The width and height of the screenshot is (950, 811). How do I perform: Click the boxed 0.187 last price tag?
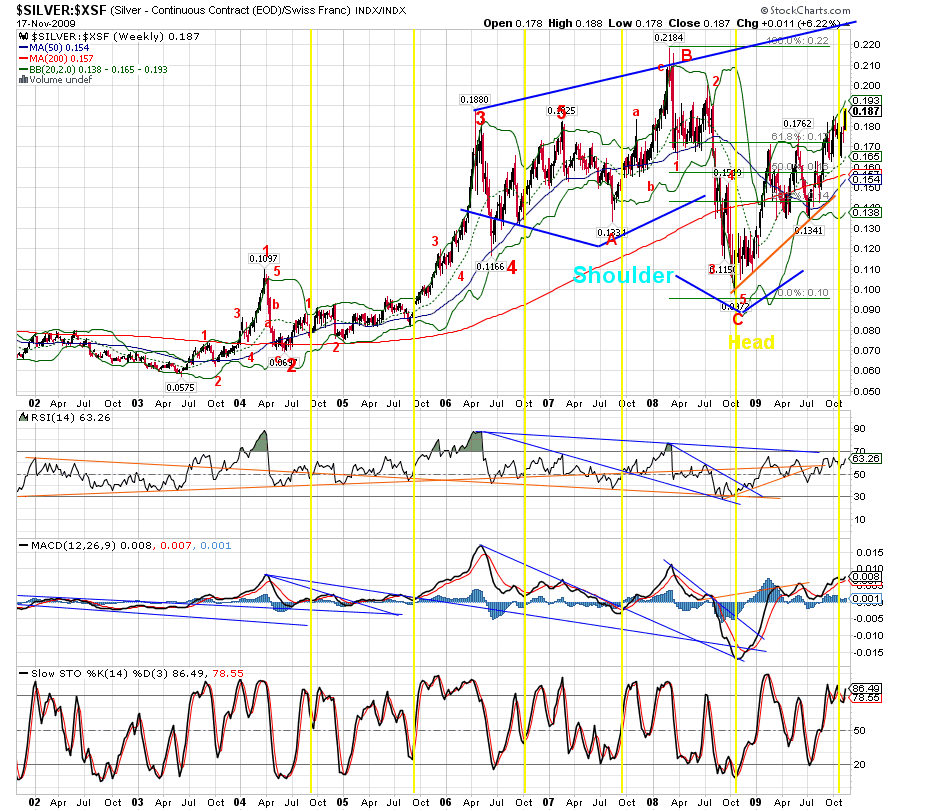pos(866,111)
